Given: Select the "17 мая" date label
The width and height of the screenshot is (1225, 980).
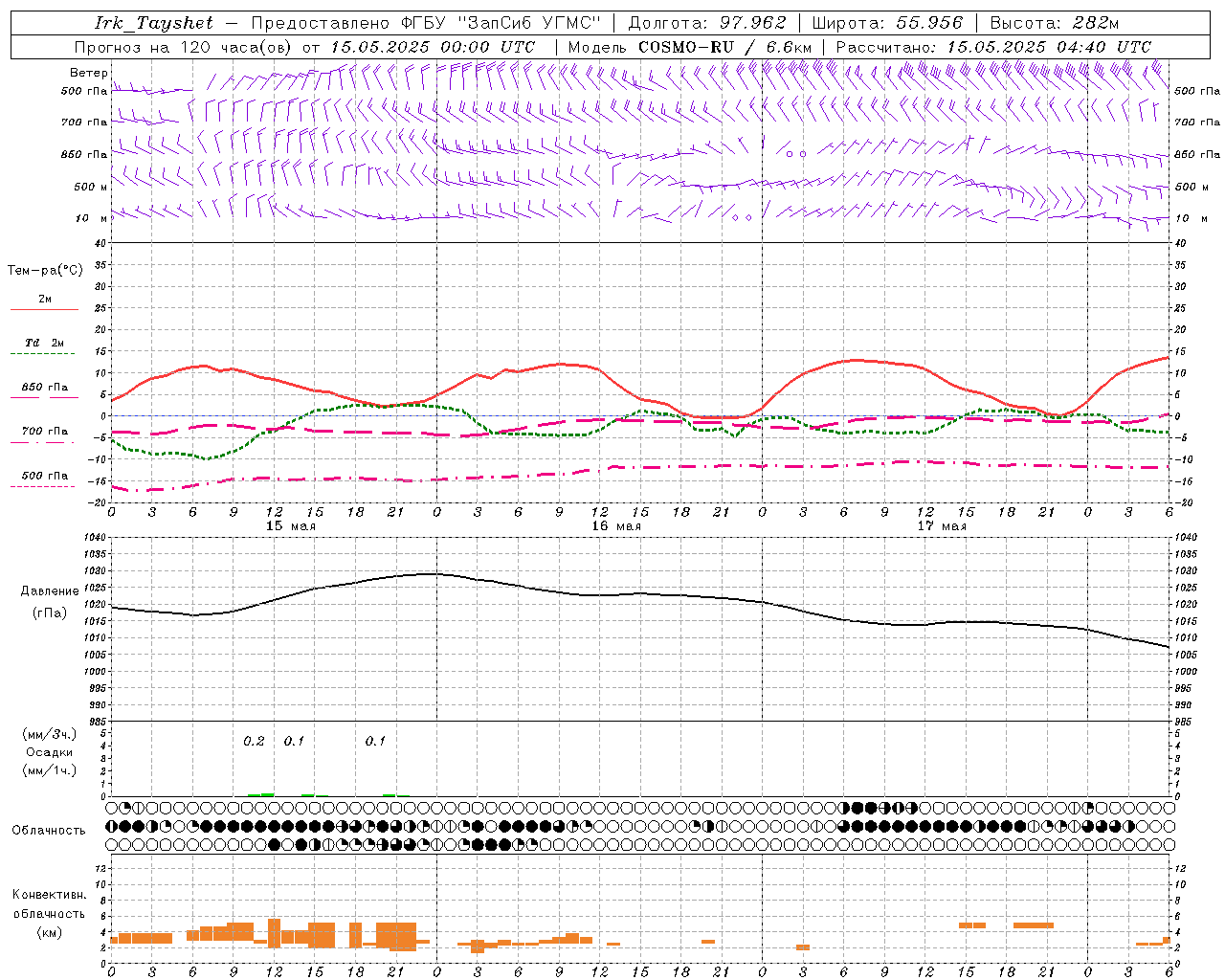Looking at the screenshot, I should [x=942, y=526].
